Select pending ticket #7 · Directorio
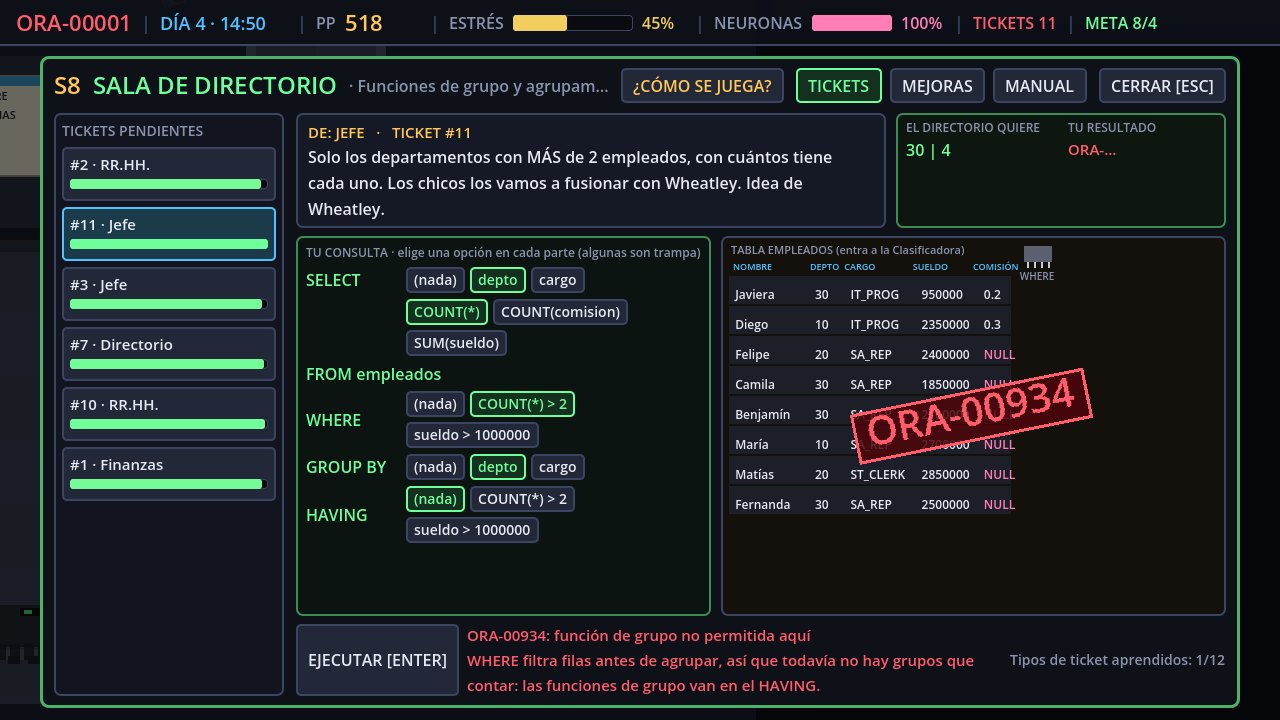The image size is (1280, 720). pos(169,354)
